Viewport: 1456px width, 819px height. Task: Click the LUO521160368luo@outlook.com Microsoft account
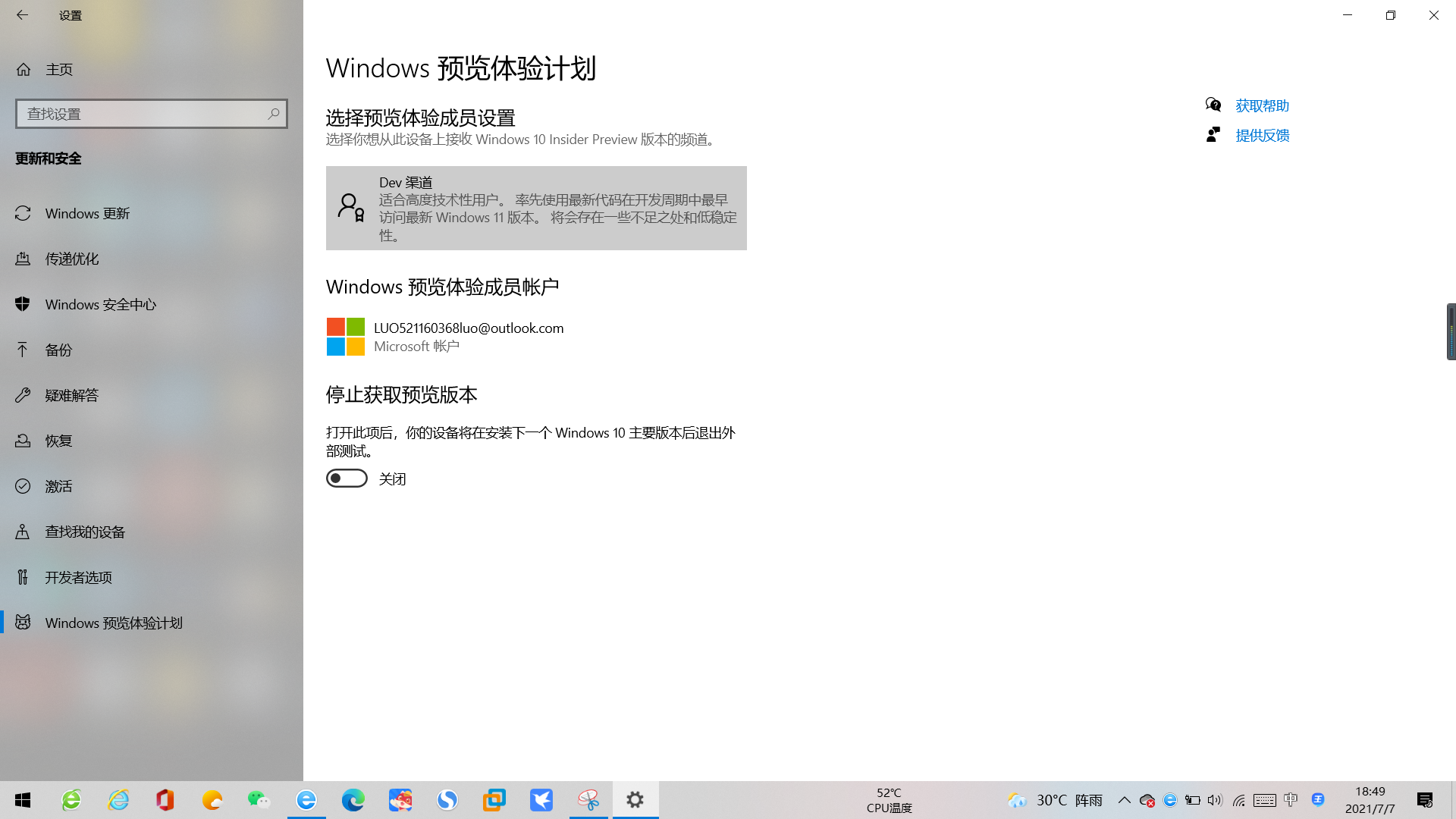click(469, 328)
